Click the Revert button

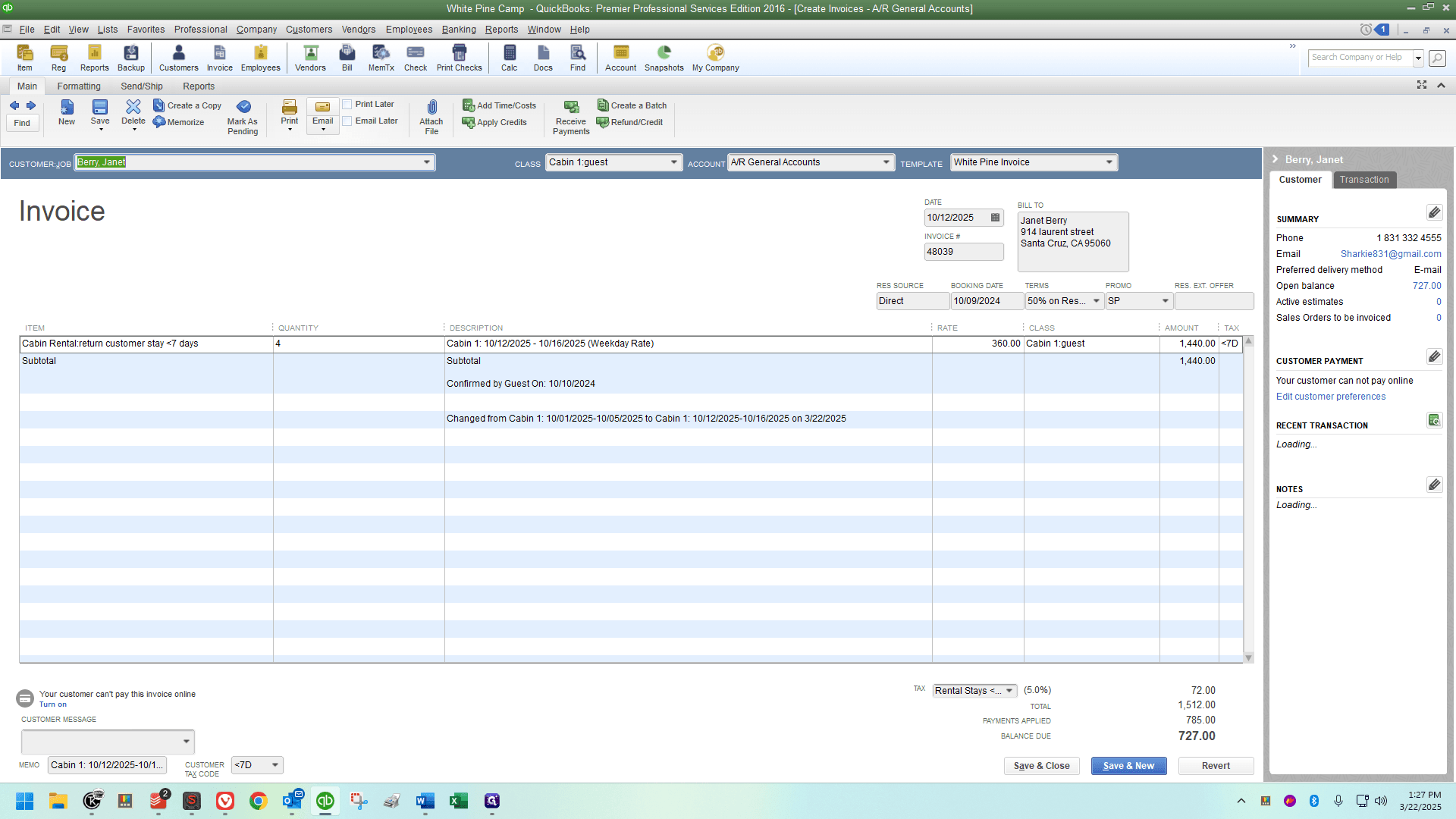(x=1216, y=766)
